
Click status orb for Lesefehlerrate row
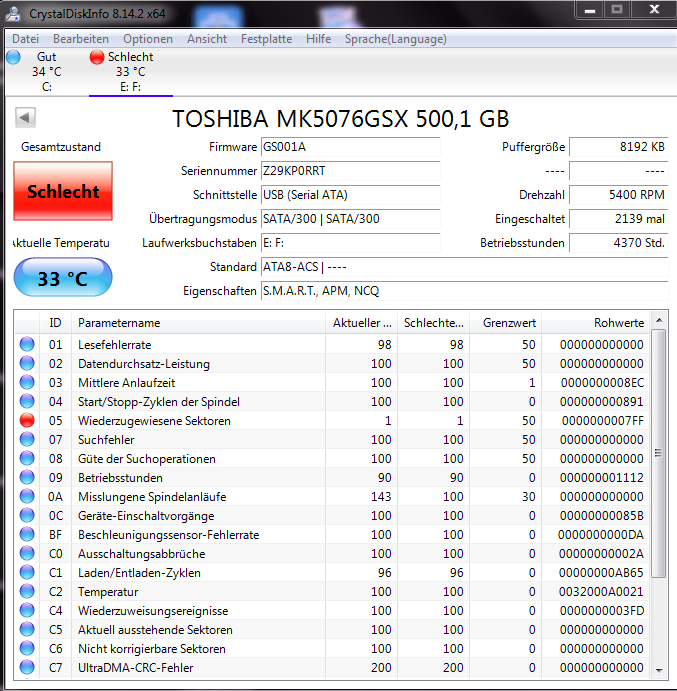[27, 344]
